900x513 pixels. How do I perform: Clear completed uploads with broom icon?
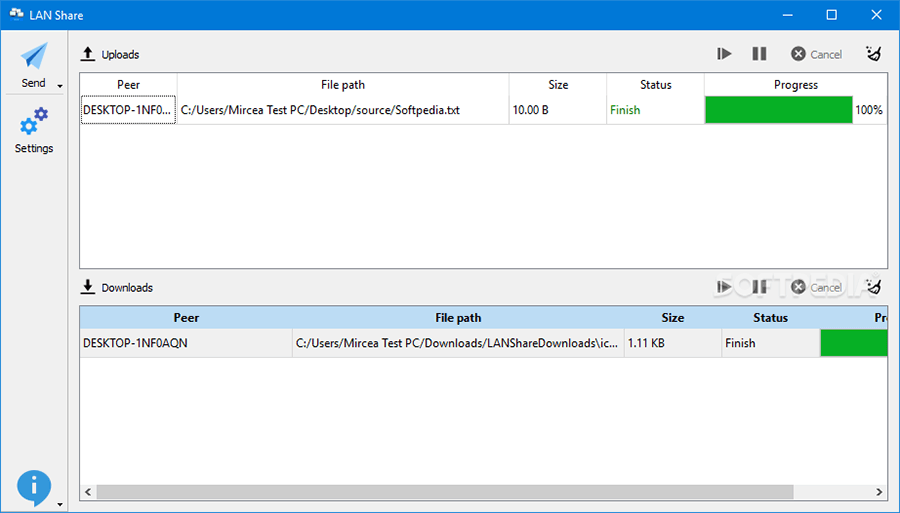pos(874,54)
